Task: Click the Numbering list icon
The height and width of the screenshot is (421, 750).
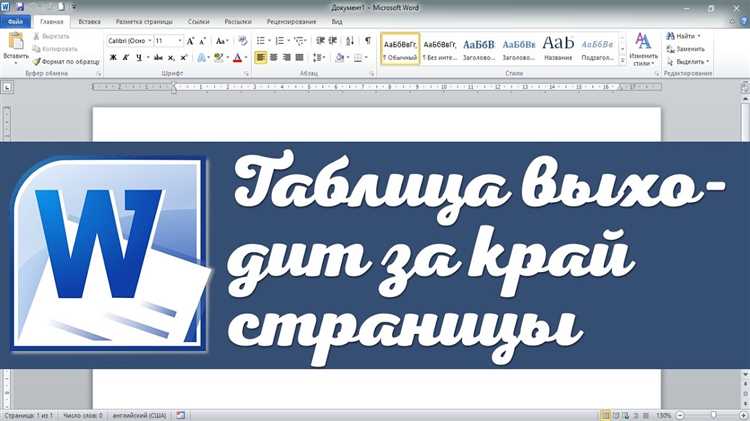Action: point(280,41)
